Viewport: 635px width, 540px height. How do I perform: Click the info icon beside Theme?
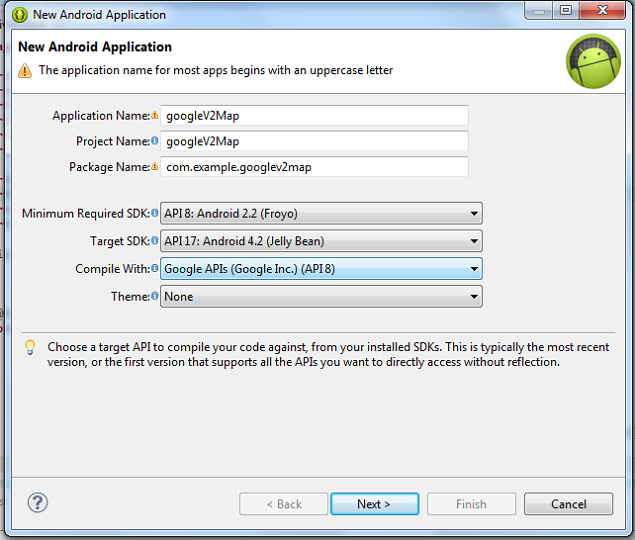click(x=155, y=296)
